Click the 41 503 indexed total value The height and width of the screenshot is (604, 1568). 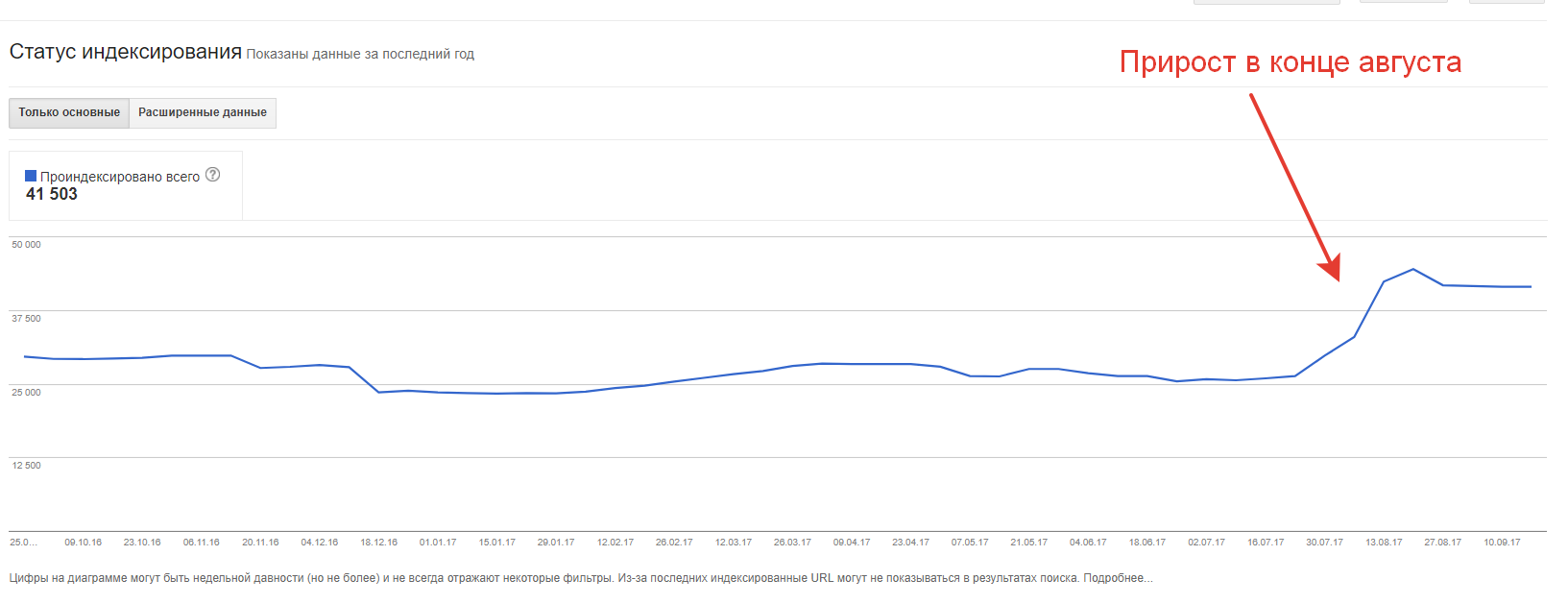point(52,194)
